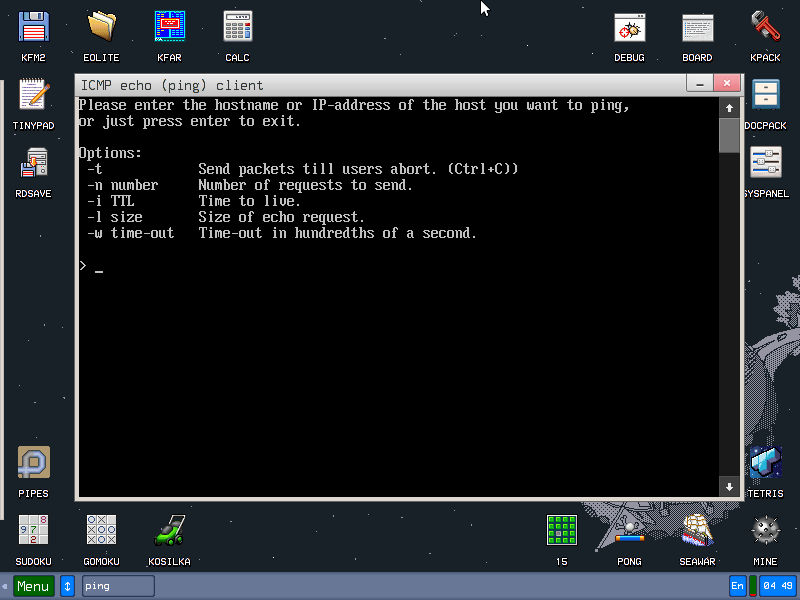Click the '-i TTL' option text
This screenshot has height=600, width=800.
[x=111, y=201]
